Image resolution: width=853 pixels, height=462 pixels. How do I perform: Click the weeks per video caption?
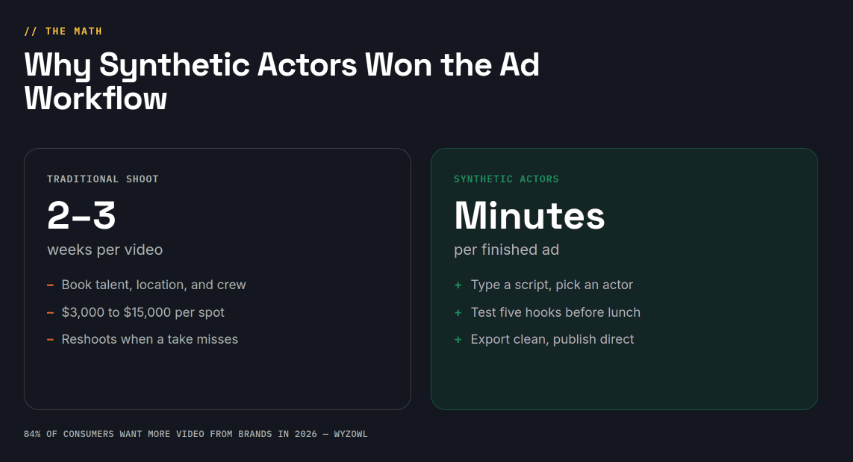105,250
